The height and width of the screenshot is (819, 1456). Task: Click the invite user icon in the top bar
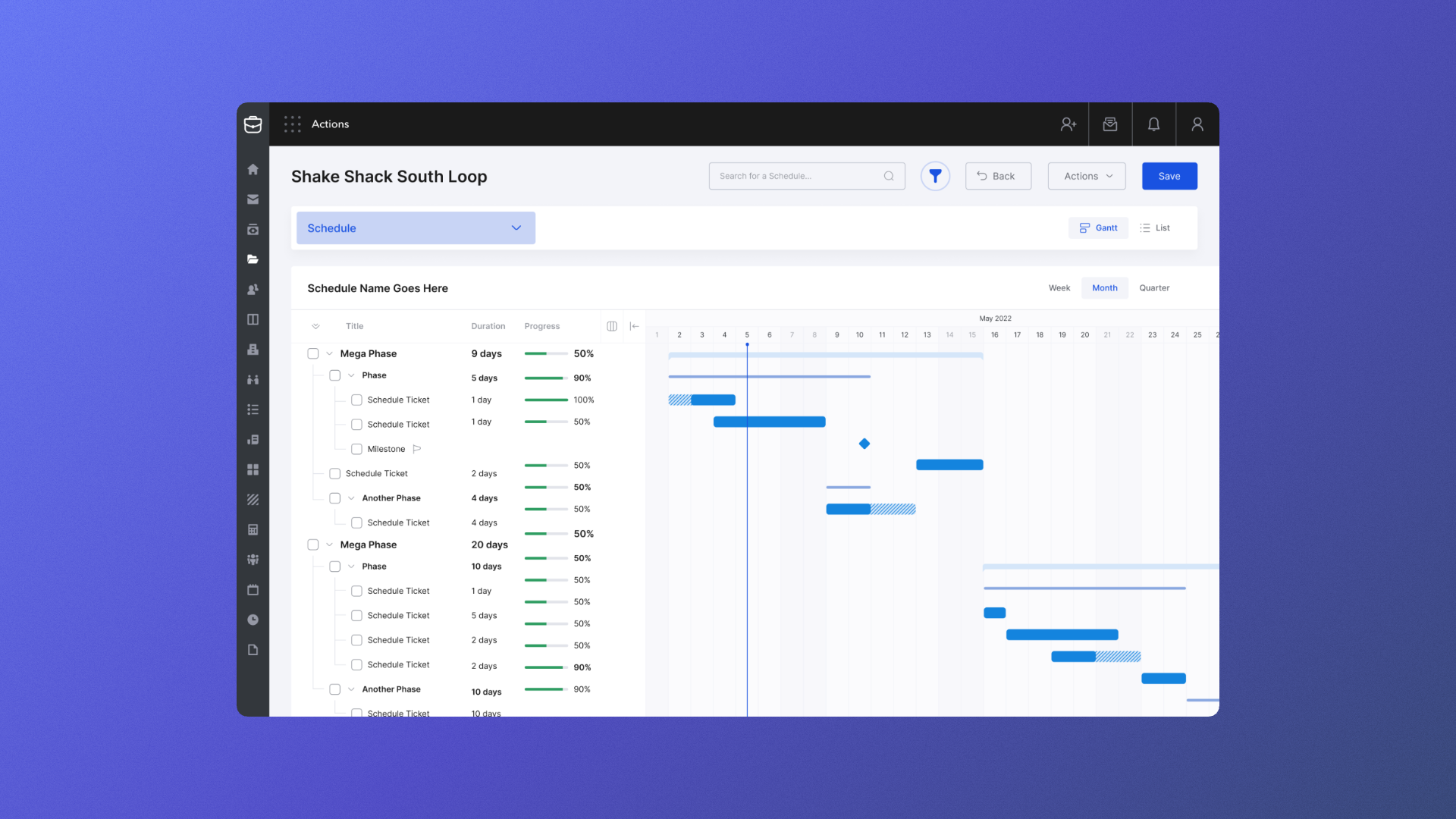coord(1068,124)
